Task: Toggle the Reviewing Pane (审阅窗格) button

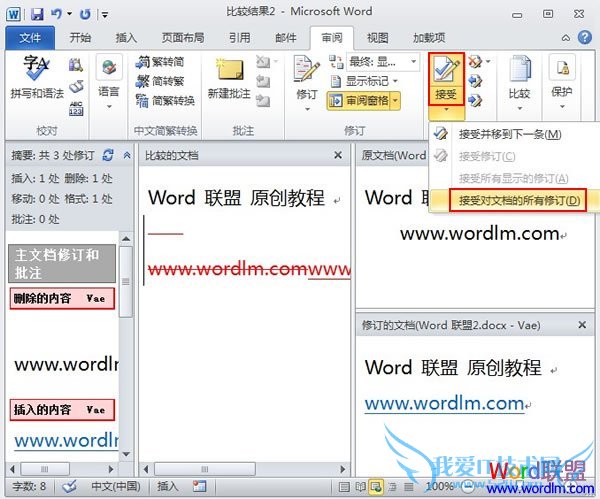Action: click(x=361, y=101)
